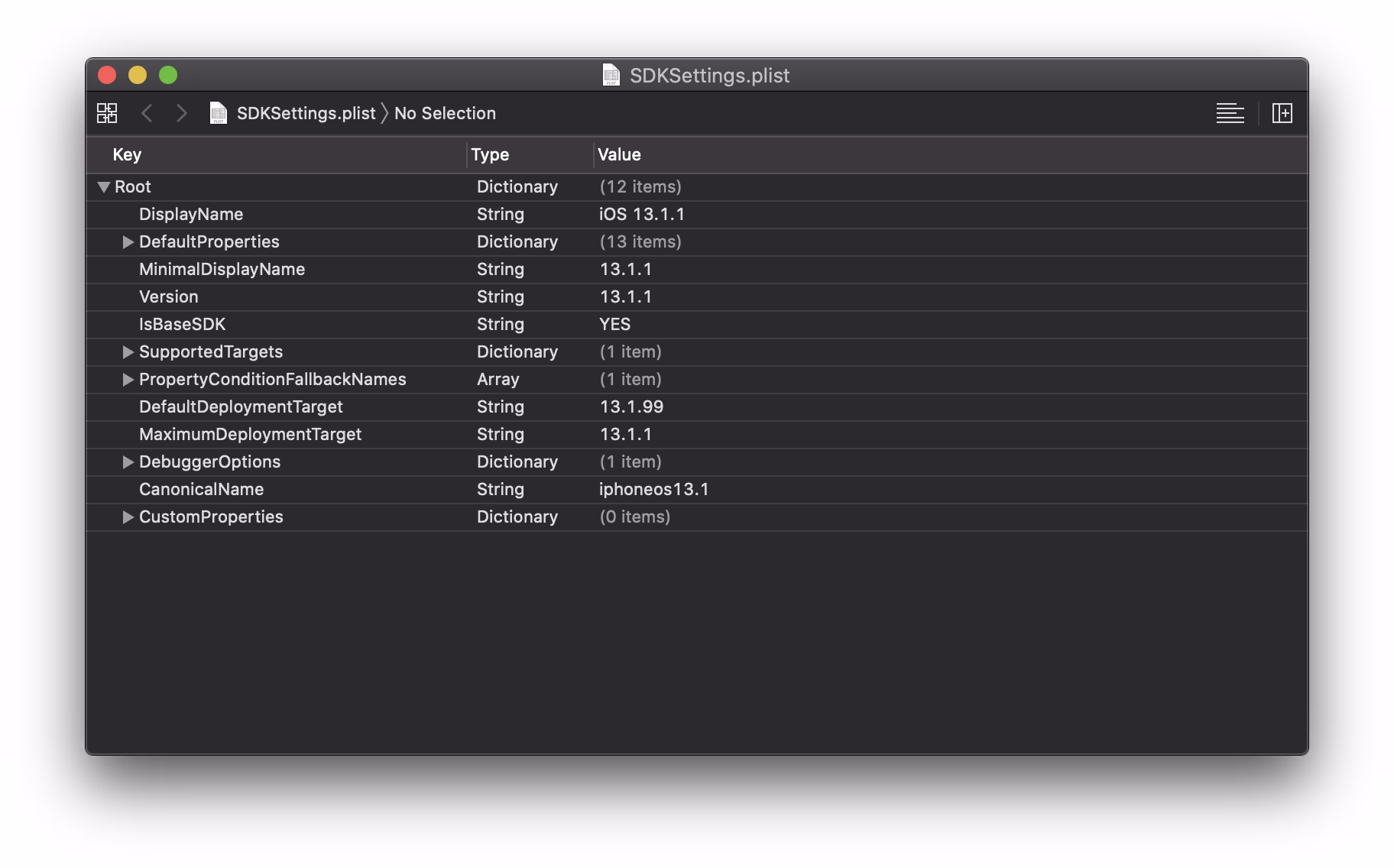
Task: Expand the CustomProperties dictionary
Action: 128,517
